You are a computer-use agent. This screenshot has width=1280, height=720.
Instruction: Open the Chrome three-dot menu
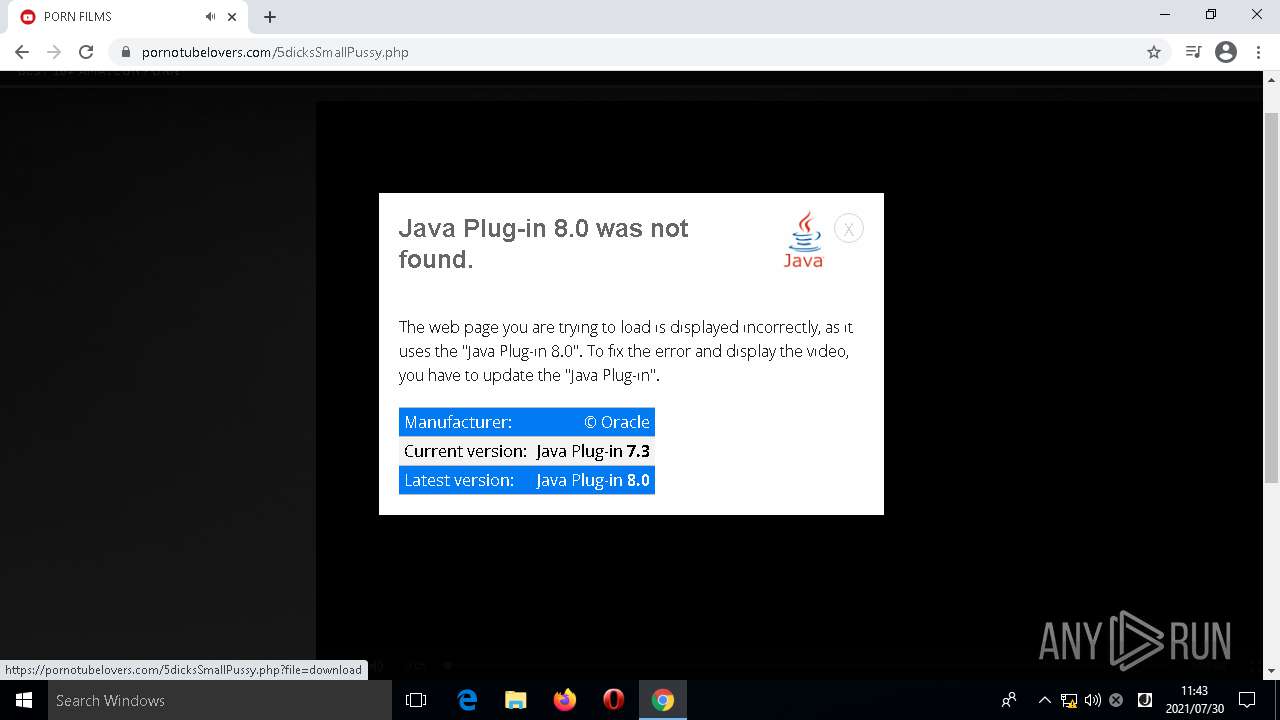click(1258, 52)
